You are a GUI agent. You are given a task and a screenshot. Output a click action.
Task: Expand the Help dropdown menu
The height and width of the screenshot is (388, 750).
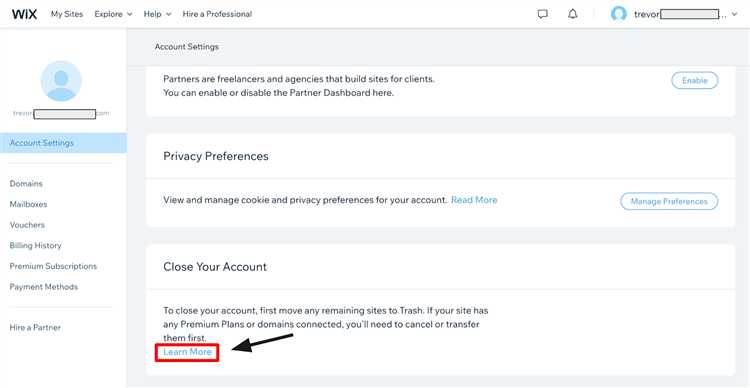pyautogui.click(x=157, y=14)
